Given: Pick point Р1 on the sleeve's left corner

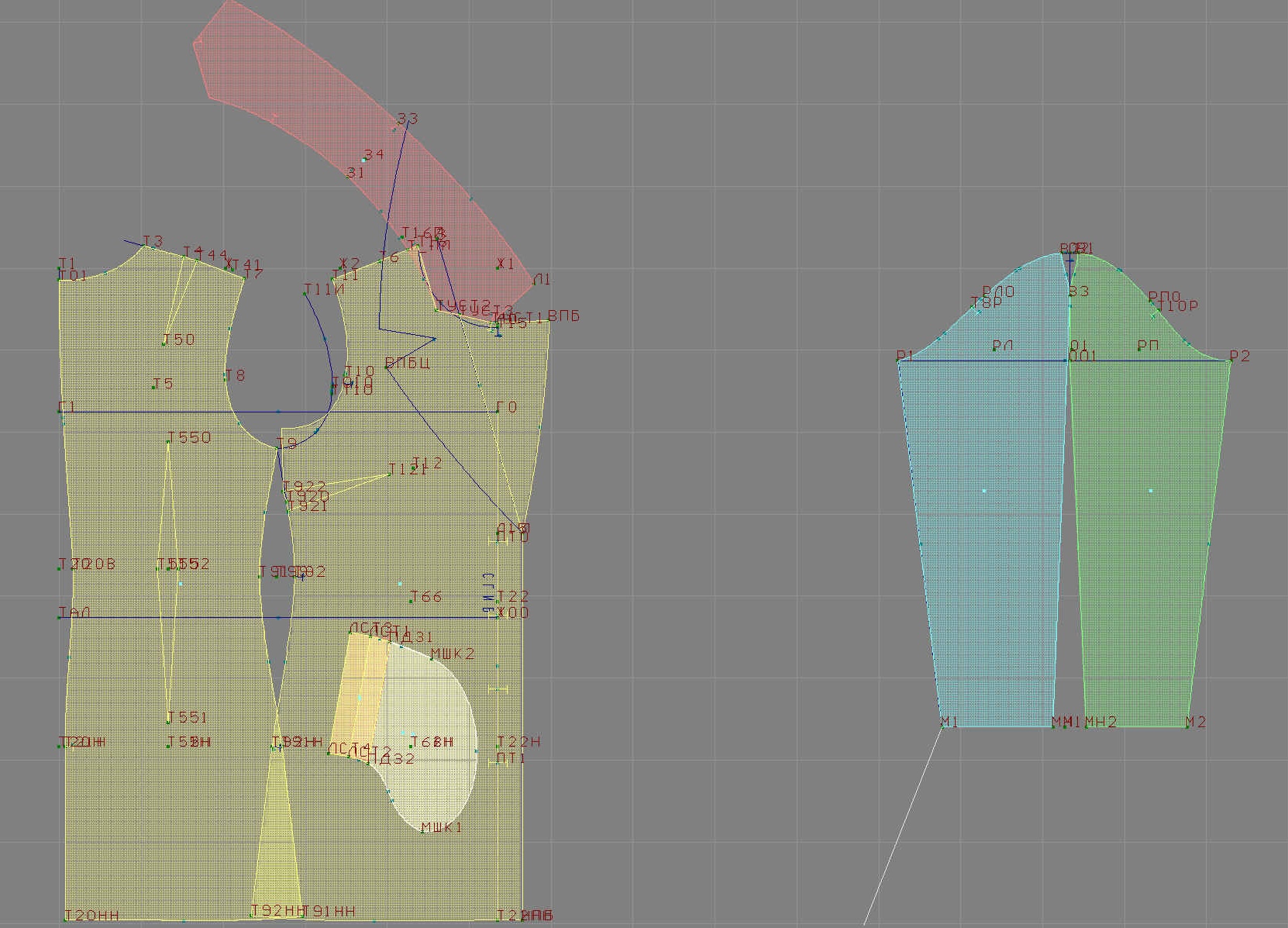Looking at the screenshot, I should pos(899,361).
